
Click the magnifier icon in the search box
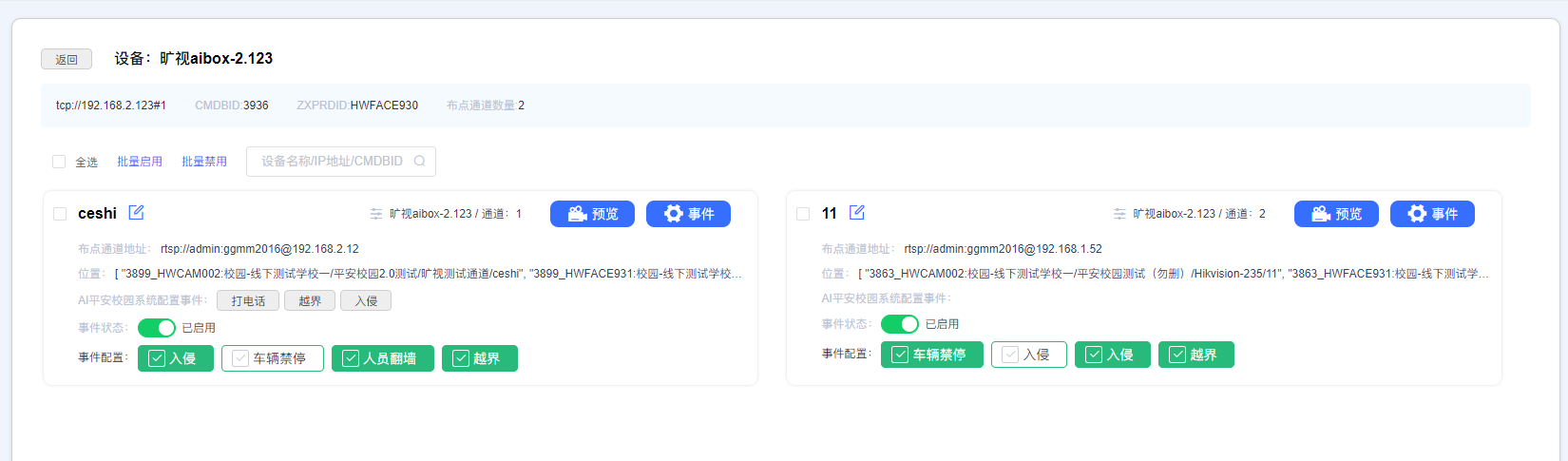point(419,162)
